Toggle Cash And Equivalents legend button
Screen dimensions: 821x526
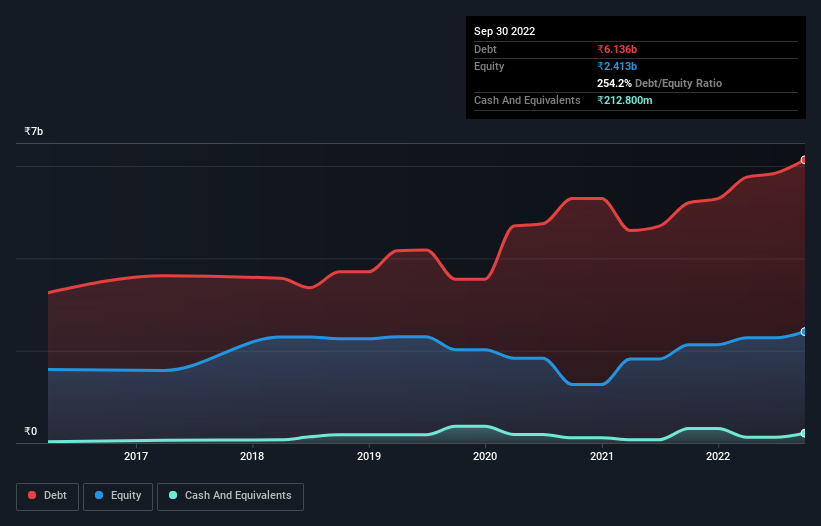pyautogui.click(x=230, y=496)
